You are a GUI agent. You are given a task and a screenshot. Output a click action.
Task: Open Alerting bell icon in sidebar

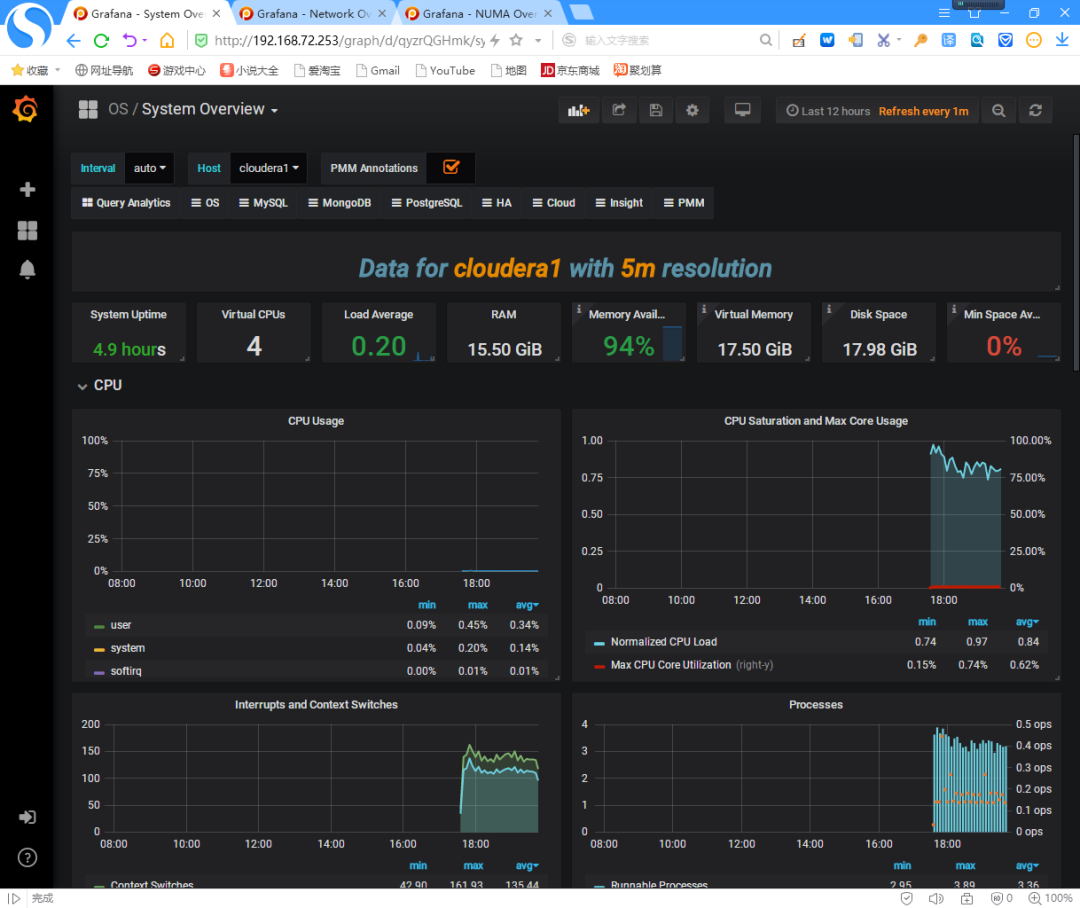27,269
